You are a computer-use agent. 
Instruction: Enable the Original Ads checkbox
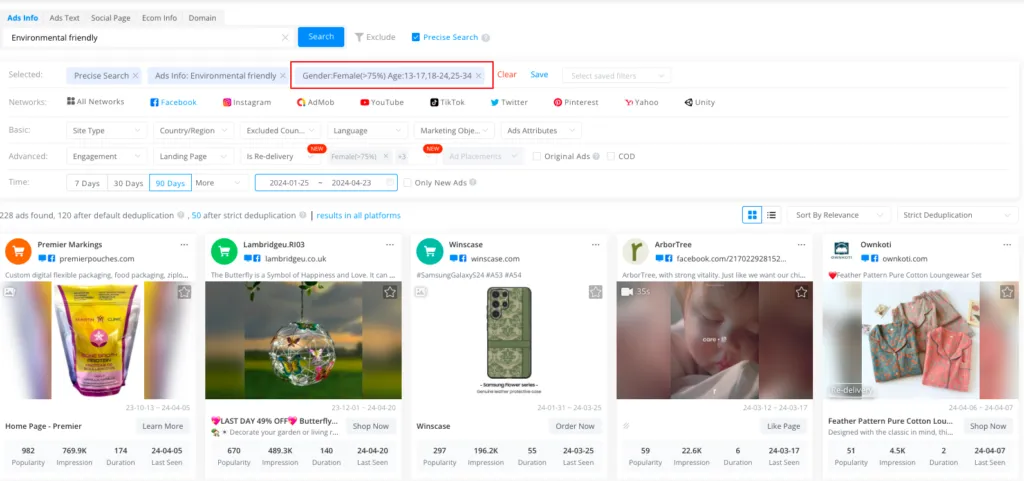click(537, 156)
